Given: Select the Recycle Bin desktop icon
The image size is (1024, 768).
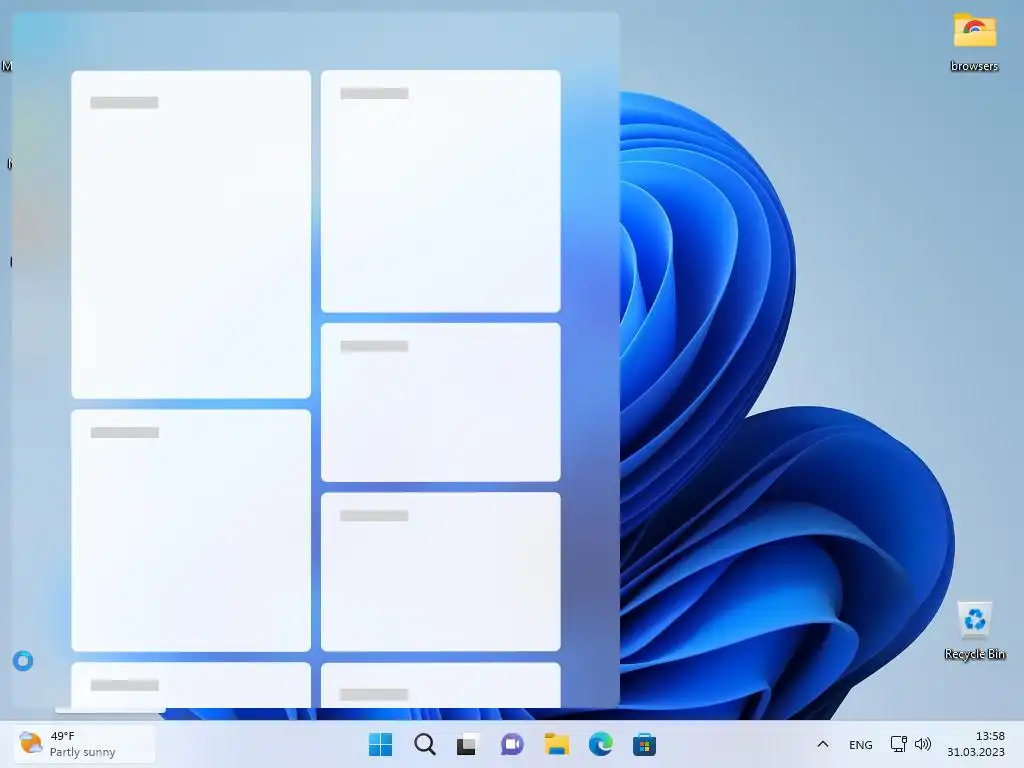Looking at the screenshot, I should click(x=974, y=630).
